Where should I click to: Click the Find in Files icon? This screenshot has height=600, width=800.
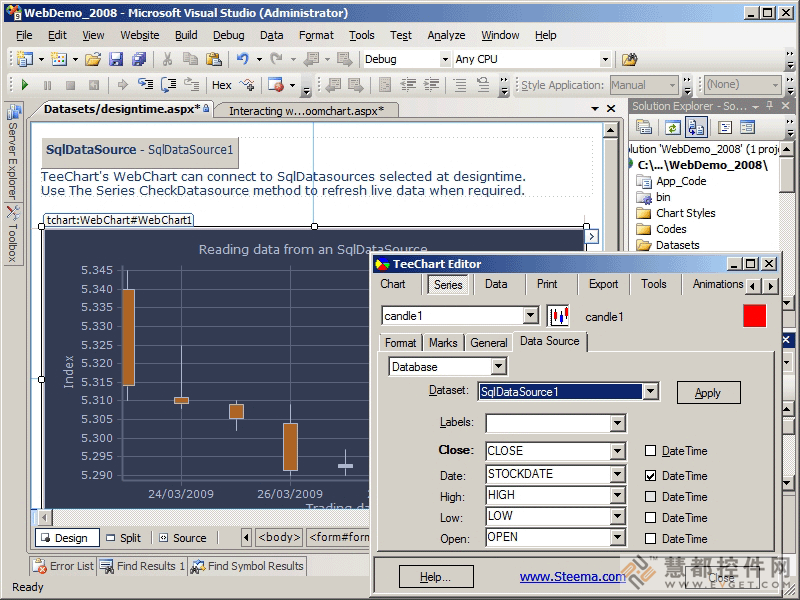629,60
